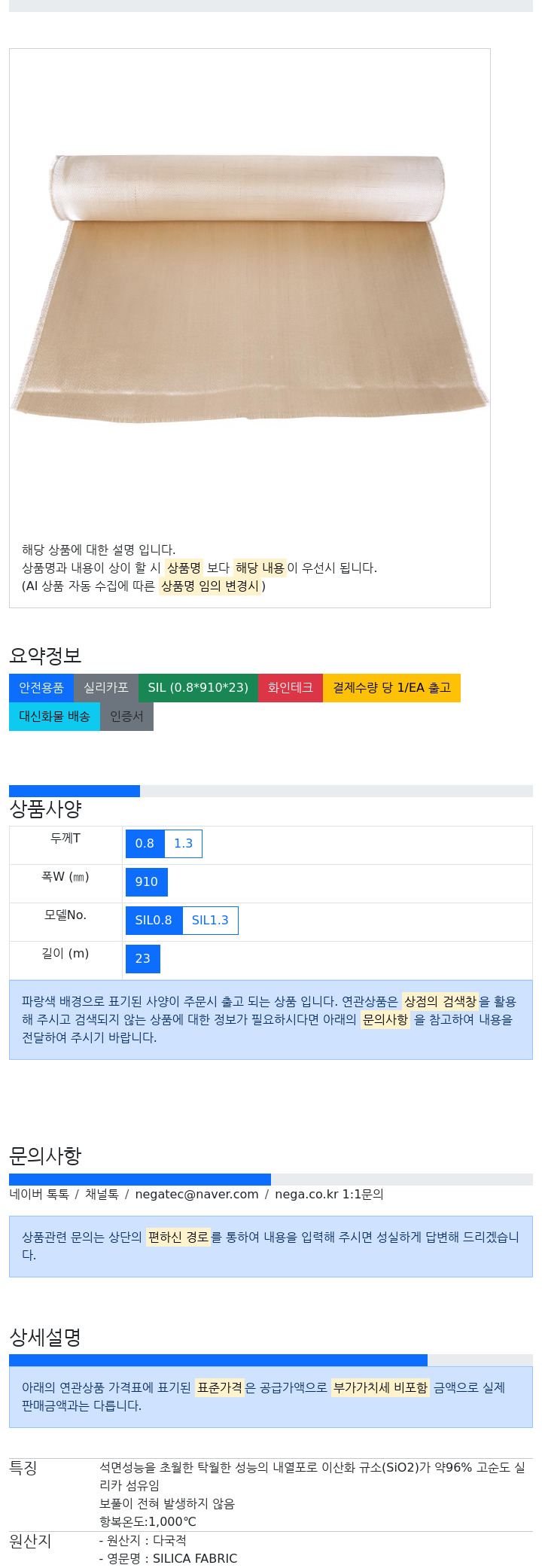Click the 안전용품 blue tag
The image size is (542, 1568).
click(x=41, y=688)
